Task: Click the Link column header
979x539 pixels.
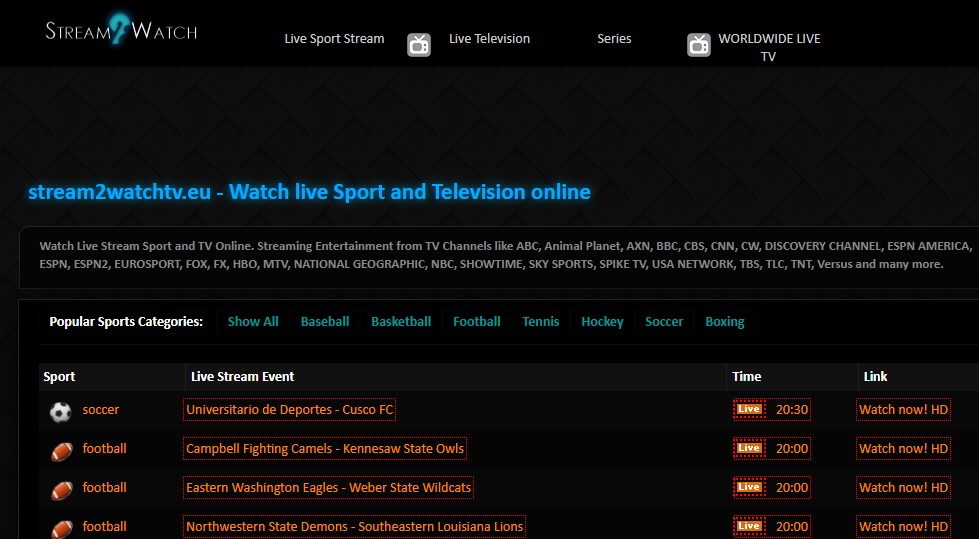Action: pyautogui.click(x=875, y=377)
